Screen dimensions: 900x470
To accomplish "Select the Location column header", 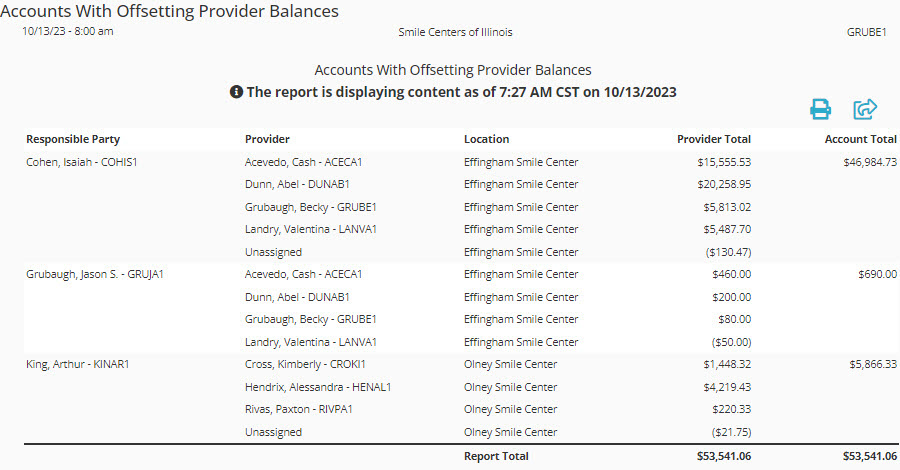I will 486,139.
